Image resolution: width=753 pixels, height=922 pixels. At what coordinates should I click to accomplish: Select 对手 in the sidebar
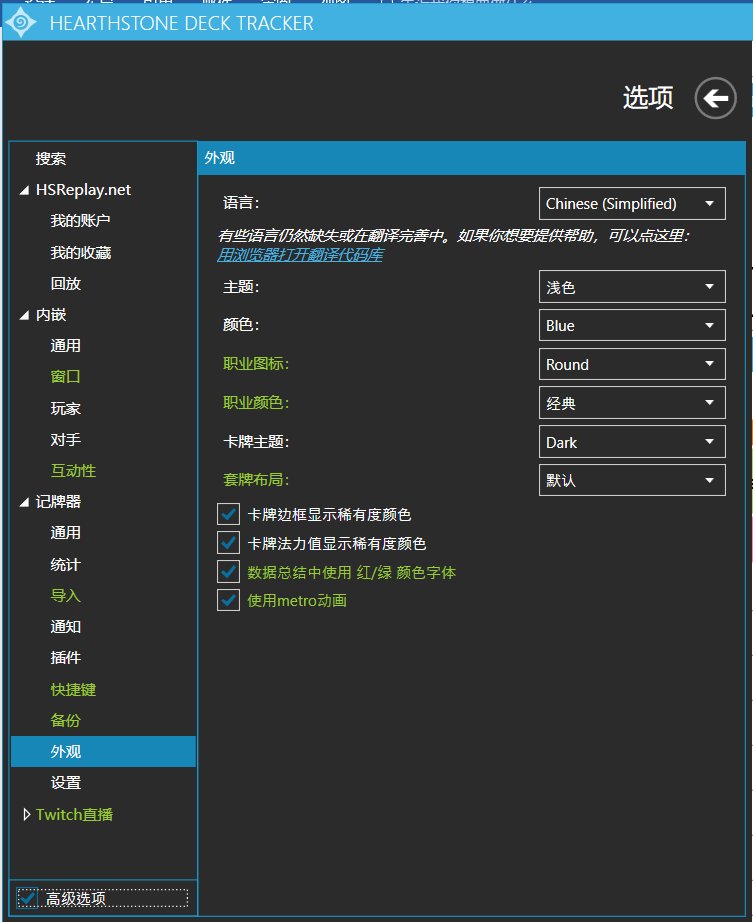point(65,439)
